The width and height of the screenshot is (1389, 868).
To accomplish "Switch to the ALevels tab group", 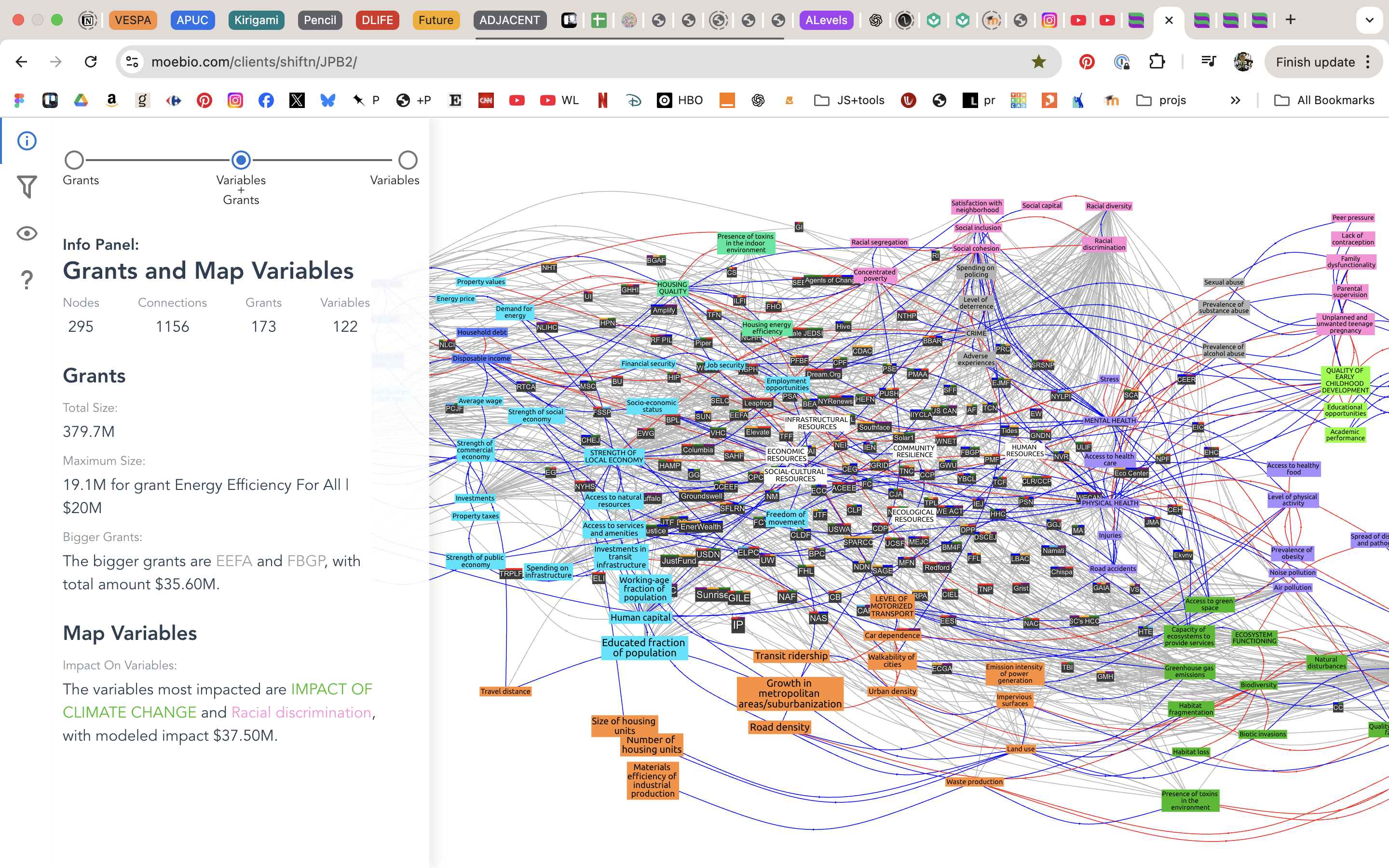I will point(826,20).
